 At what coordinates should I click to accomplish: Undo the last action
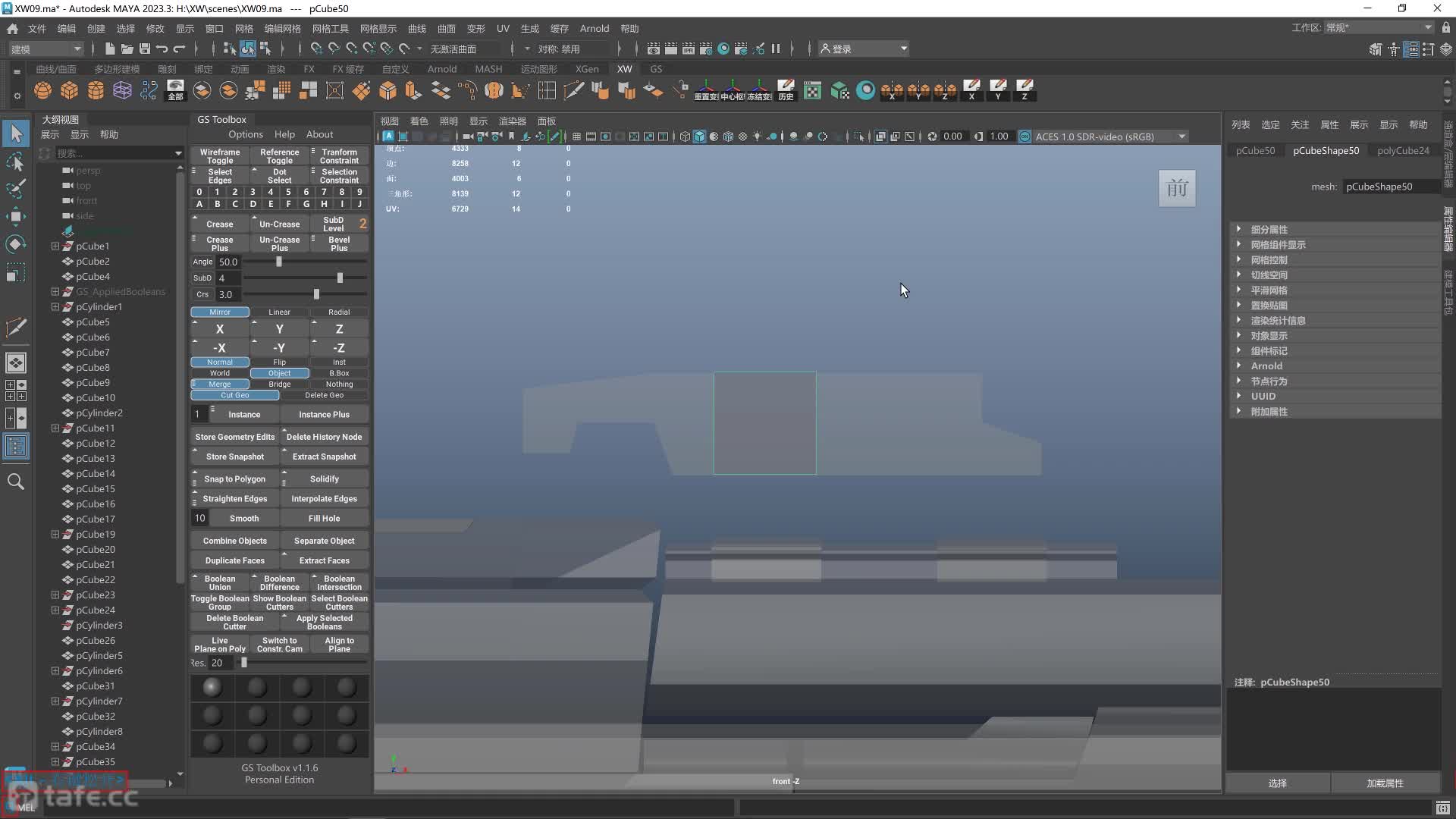pyautogui.click(x=162, y=49)
